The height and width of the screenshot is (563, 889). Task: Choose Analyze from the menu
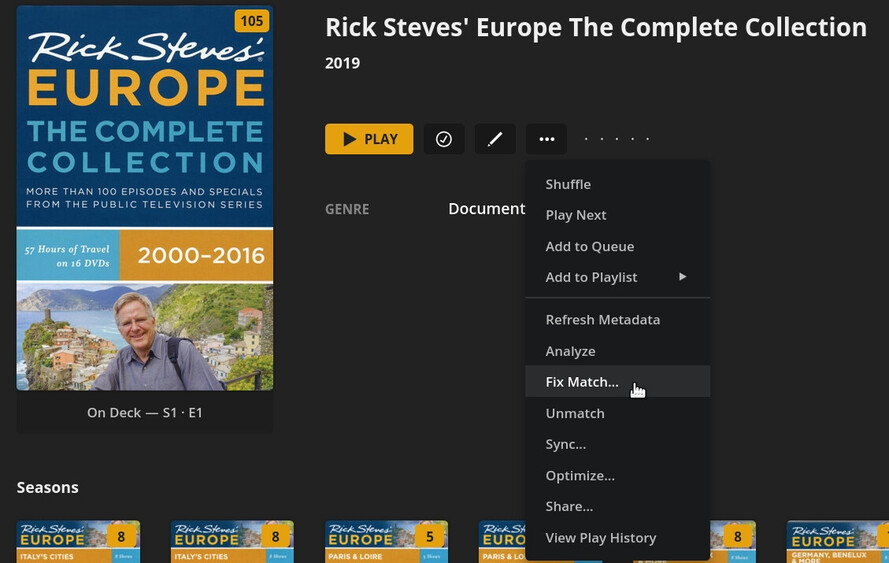click(x=617, y=351)
